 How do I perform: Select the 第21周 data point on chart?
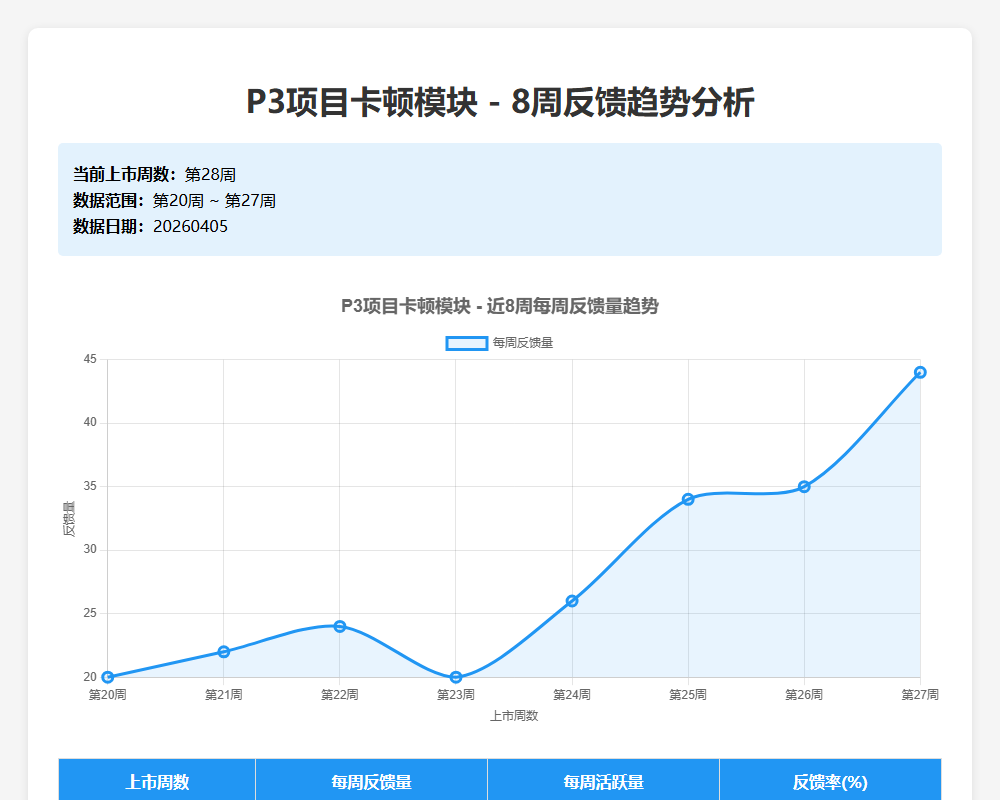coord(224,651)
